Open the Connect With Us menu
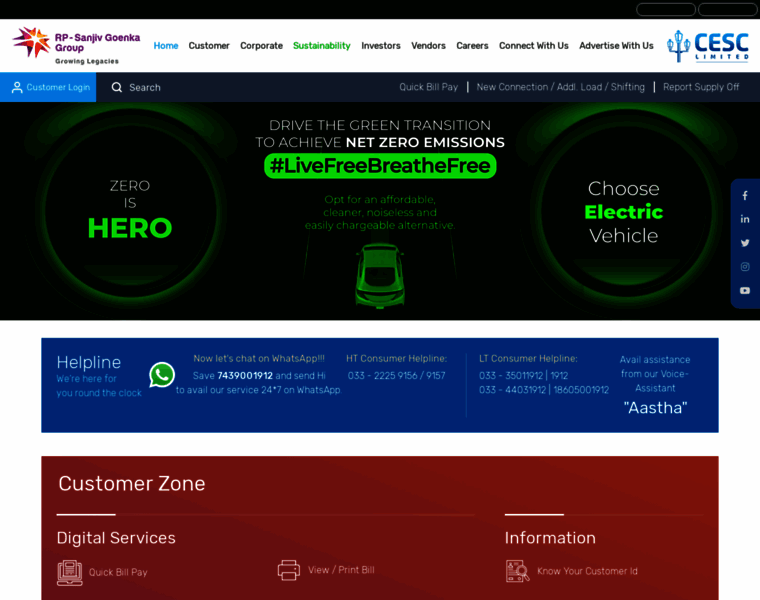This screenshot has width=760, height=600. tap(534, 46)
